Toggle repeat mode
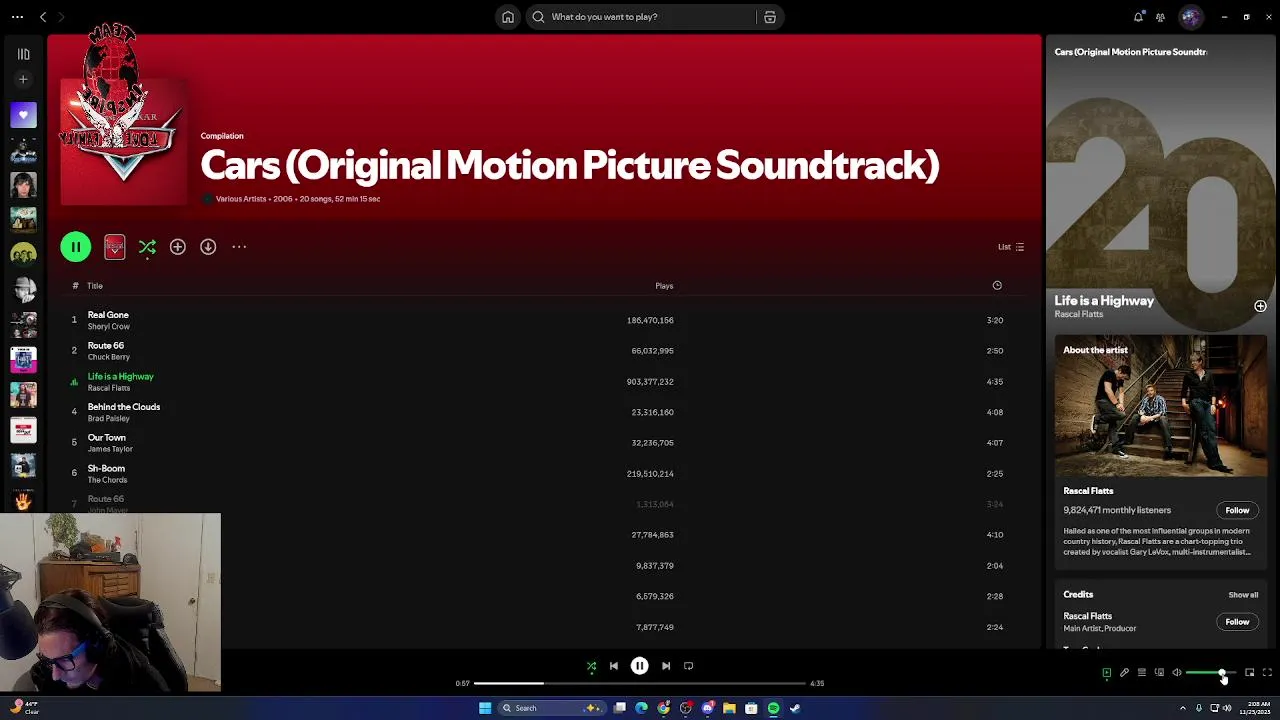Screen dimensions: 1280x720 click(688, 666)
